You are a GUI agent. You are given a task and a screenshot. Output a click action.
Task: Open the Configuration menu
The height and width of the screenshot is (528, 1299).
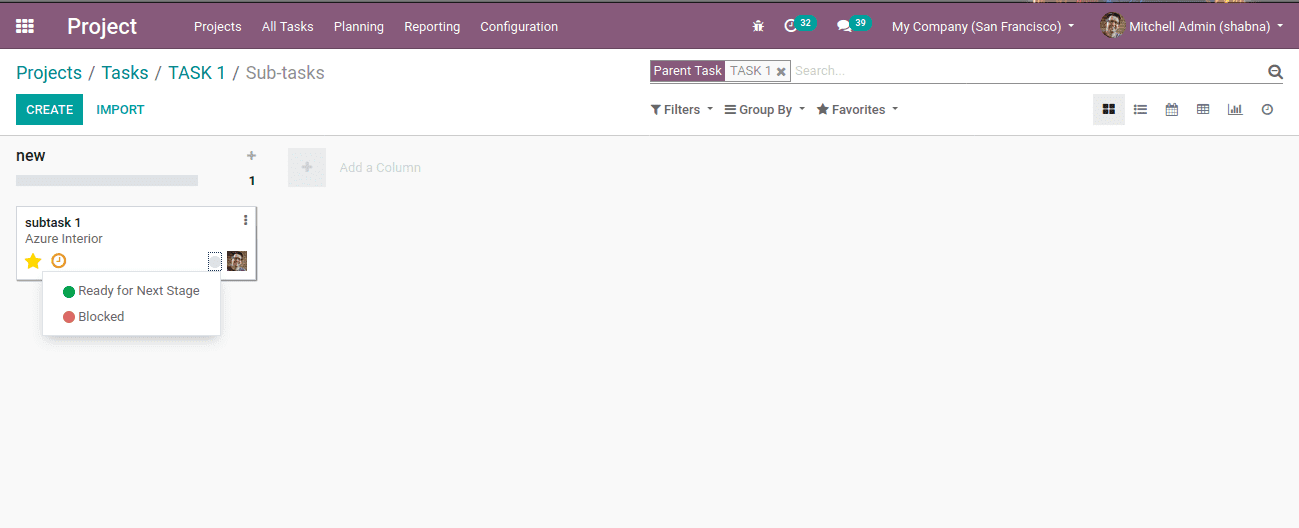click(519, 27)
